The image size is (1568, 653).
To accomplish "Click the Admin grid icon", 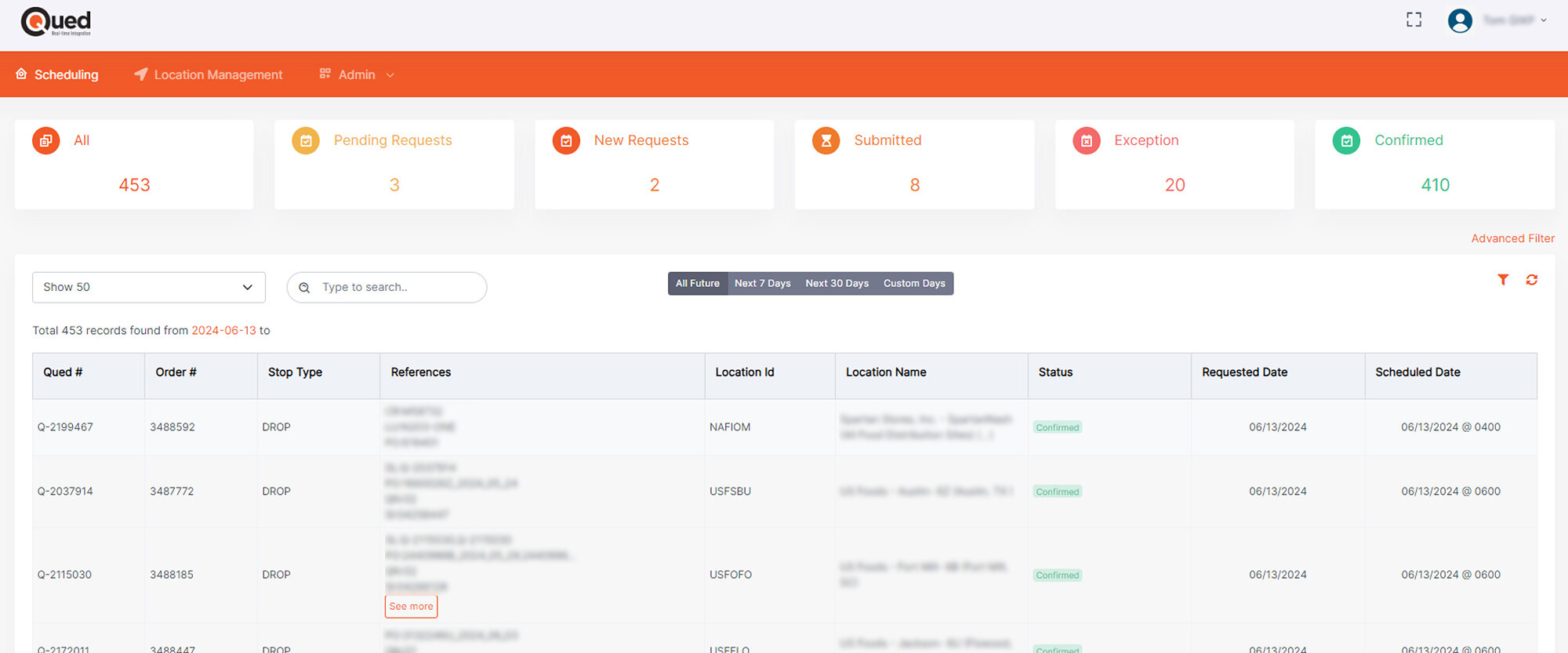I will tap(325, 74).
